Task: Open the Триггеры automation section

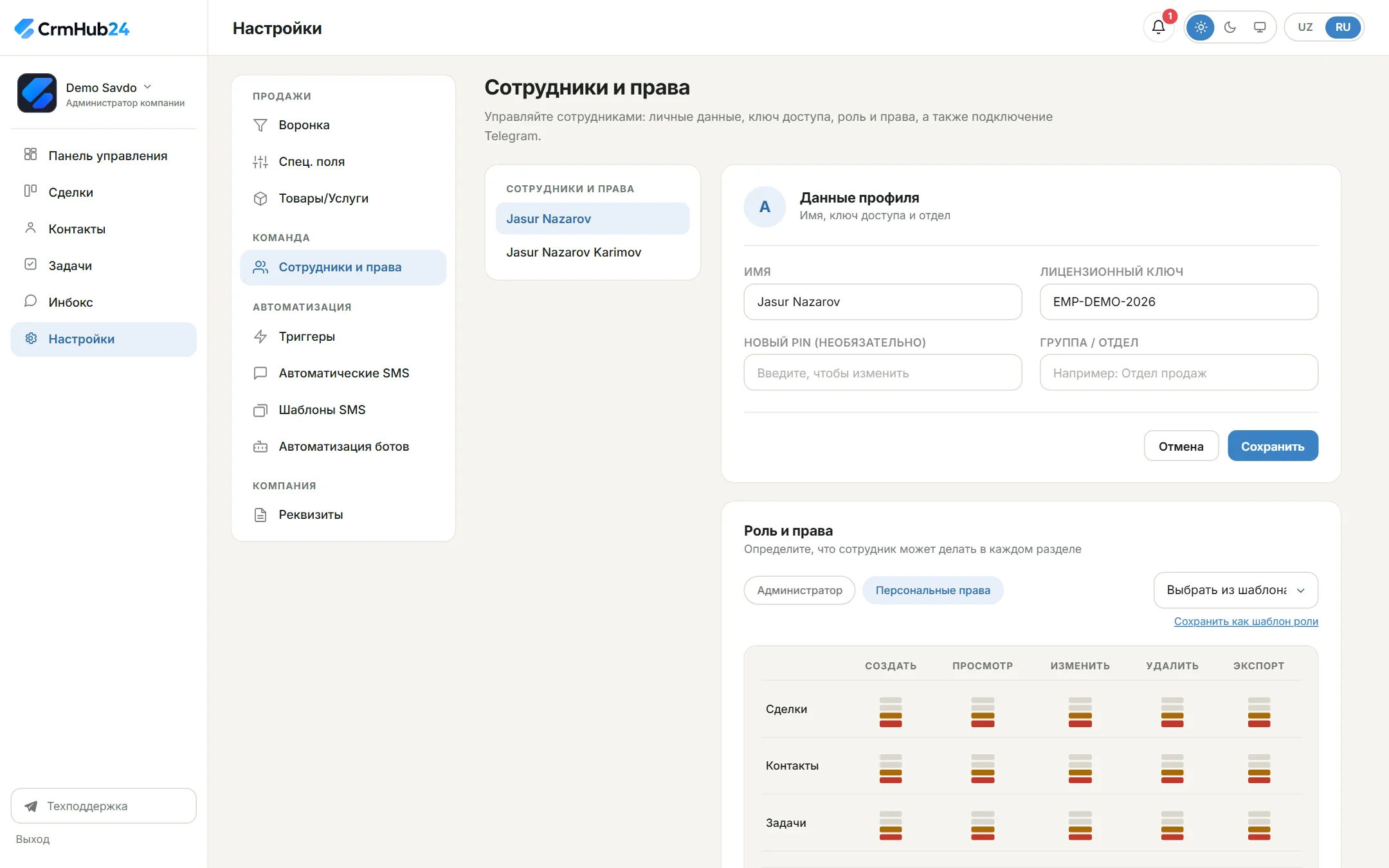Action: pyautogui.click(x=343, y=336)
